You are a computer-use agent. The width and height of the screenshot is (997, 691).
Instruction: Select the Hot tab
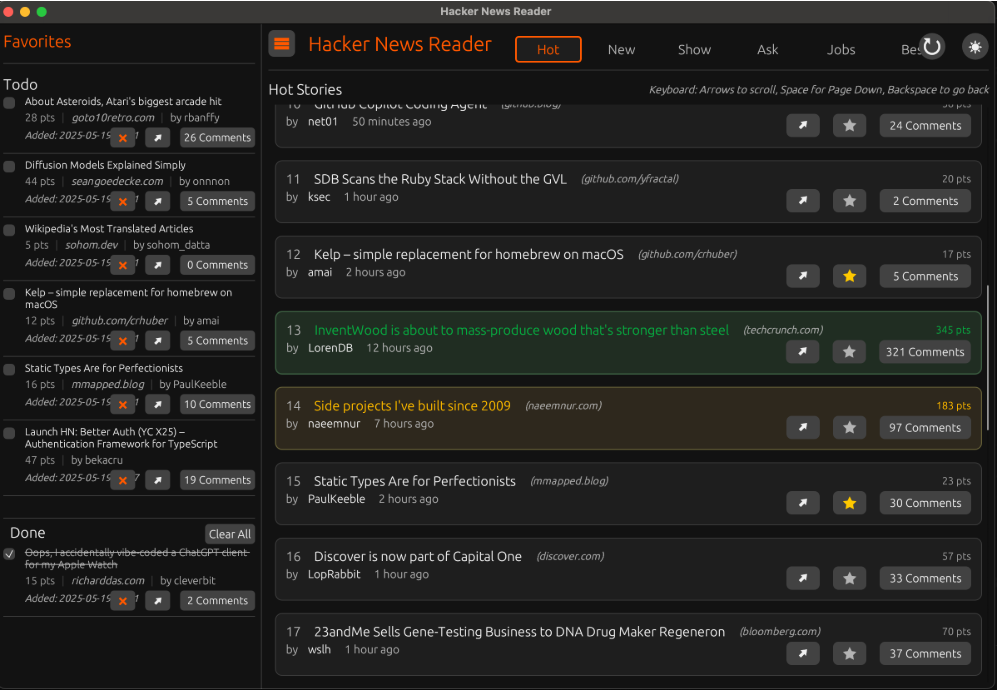pyautogui.click(x=548, y=50)
